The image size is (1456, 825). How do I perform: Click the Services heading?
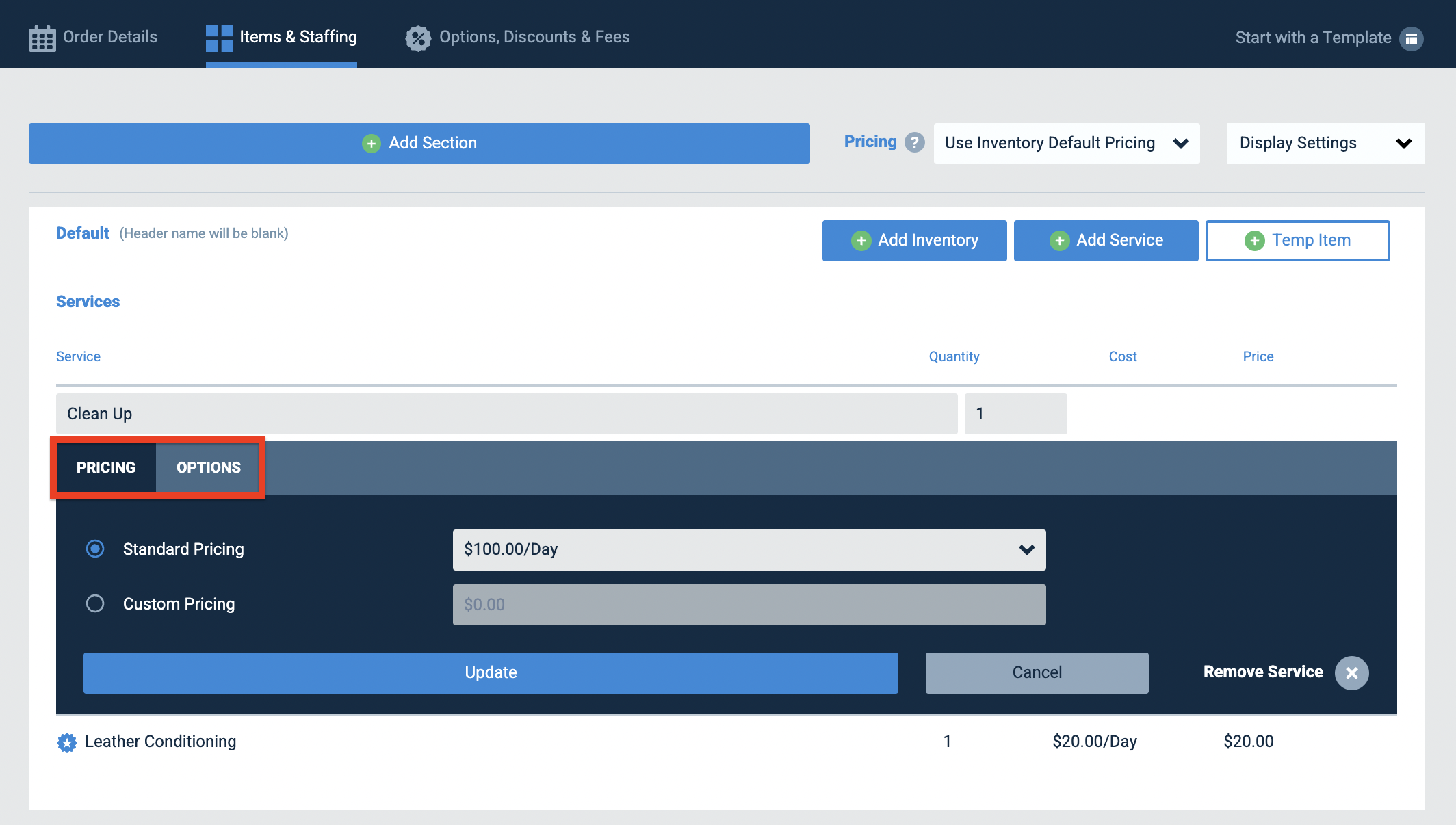88,302
